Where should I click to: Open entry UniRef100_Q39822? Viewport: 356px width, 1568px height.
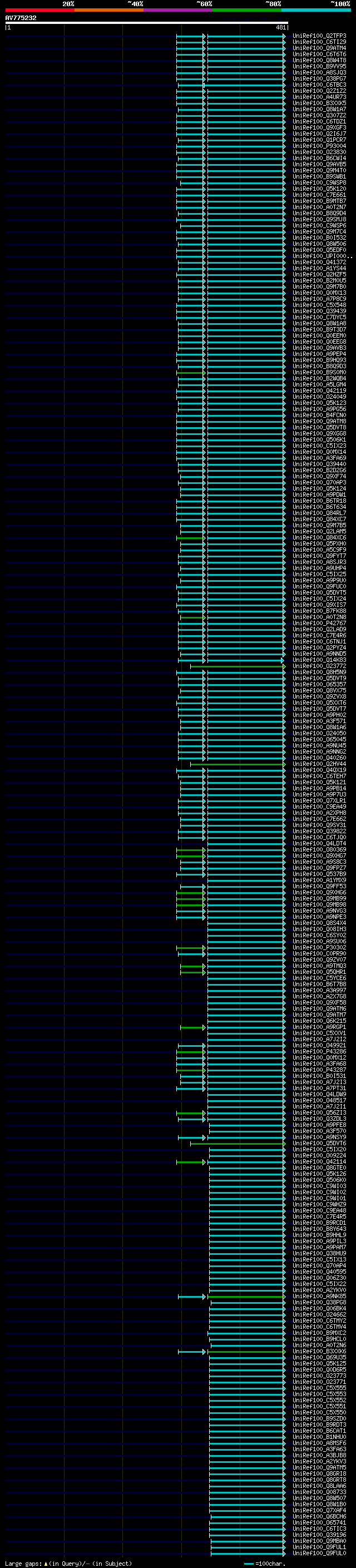pyautogui.click(x=319, y=832)
